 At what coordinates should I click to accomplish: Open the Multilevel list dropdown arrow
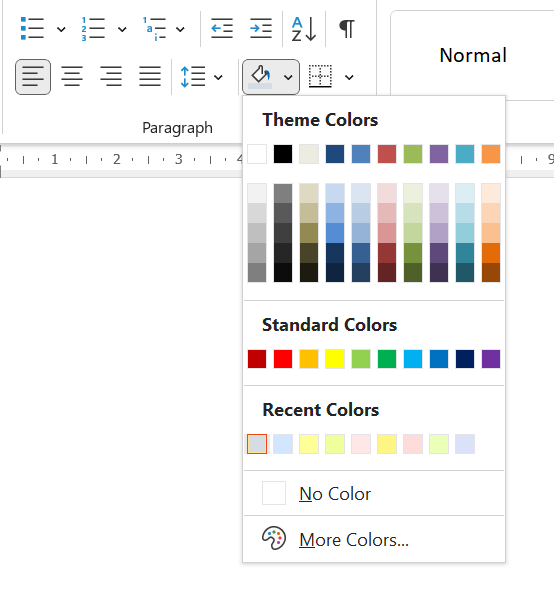pos(180,29)
